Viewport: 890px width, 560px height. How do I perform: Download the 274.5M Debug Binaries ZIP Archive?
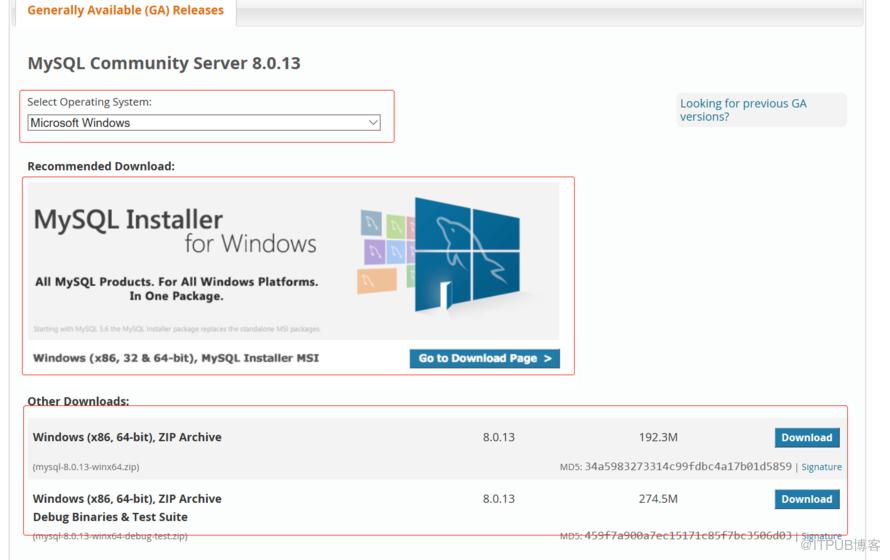(807, 499)
